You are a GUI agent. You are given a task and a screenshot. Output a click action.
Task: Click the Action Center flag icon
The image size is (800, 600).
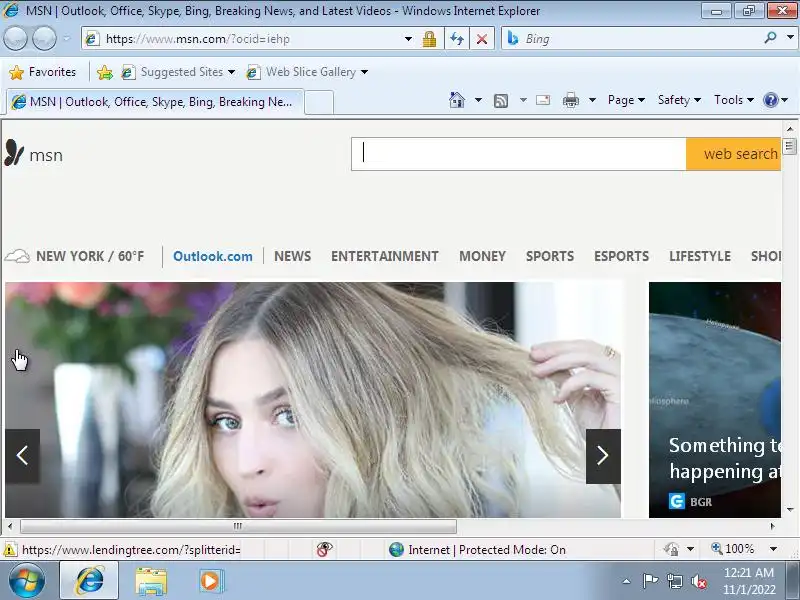650,581
